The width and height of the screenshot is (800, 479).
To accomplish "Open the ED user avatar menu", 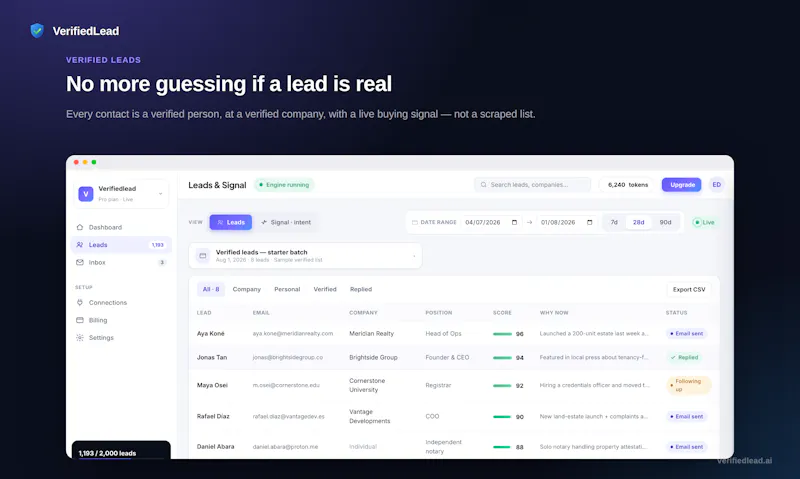I will pyautogui.click(x=716, y=185).
